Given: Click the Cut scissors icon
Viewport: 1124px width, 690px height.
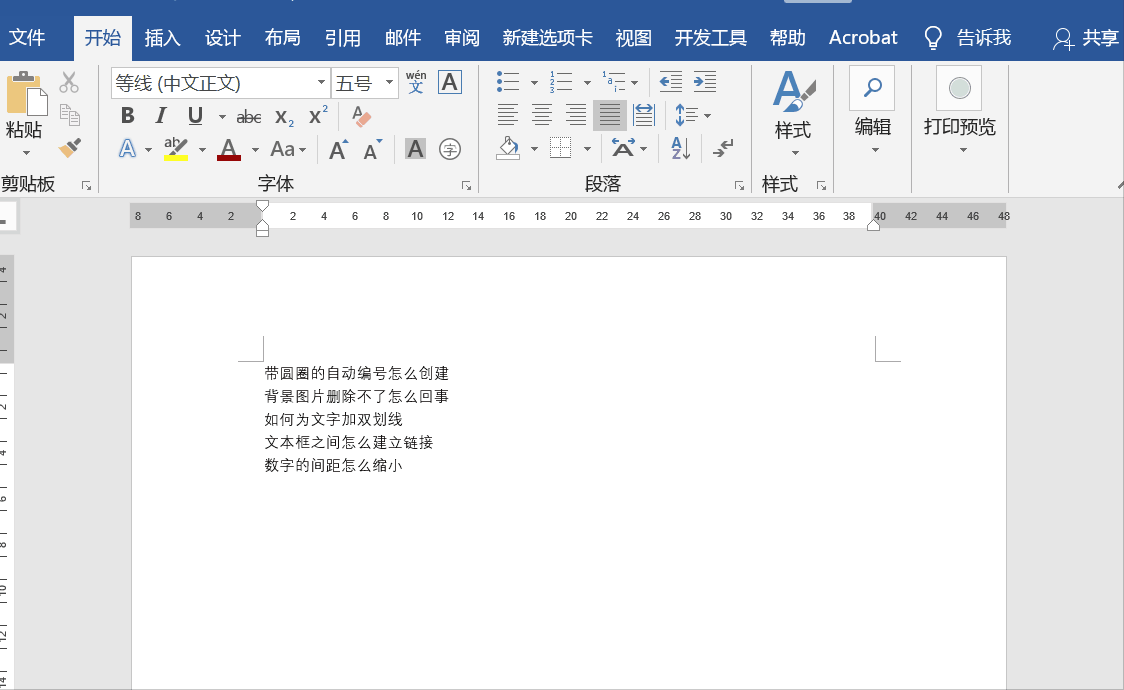Looking at the screenshot, I should tap(69, 81).
